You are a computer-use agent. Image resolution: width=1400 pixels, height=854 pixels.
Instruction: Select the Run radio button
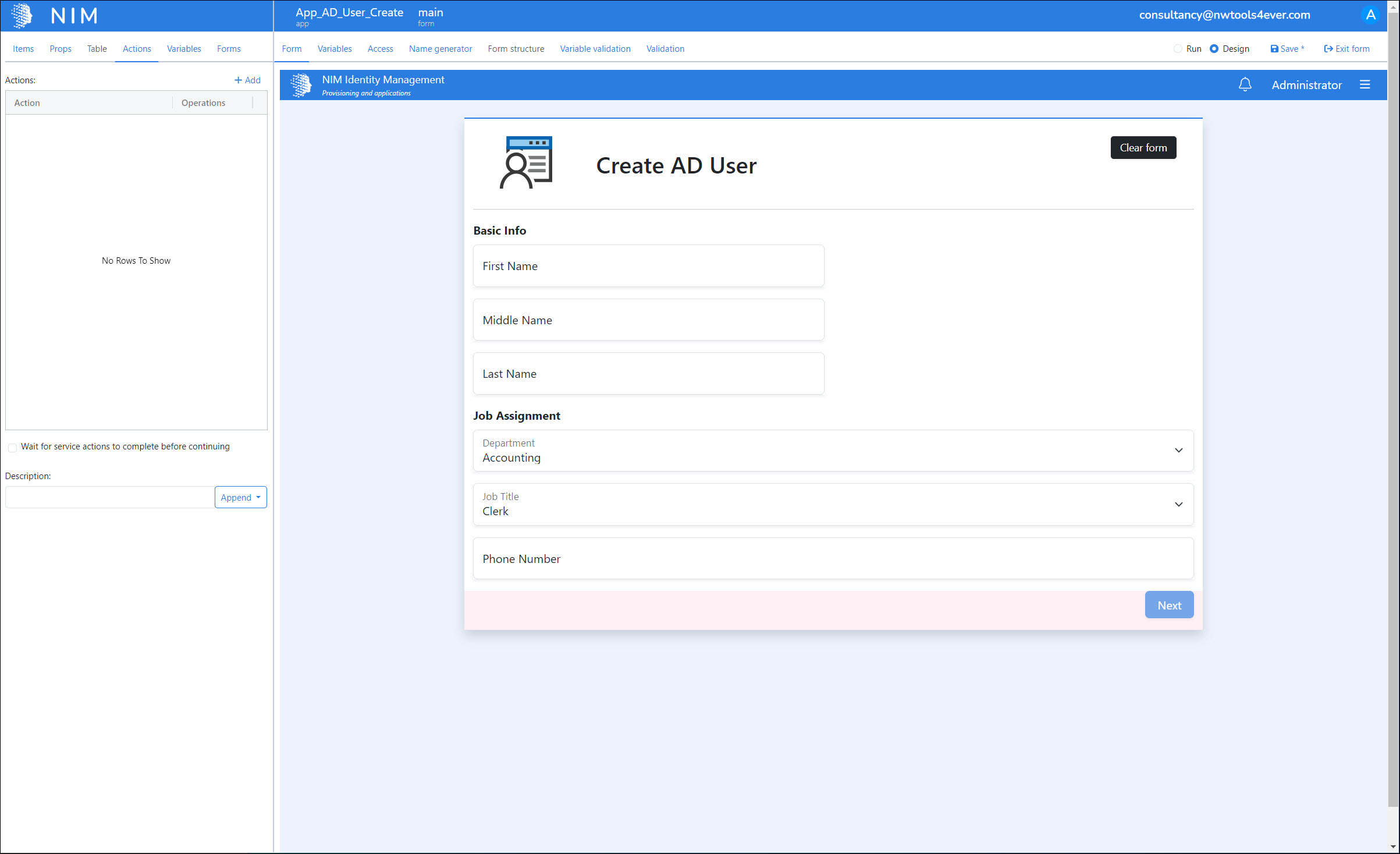[1177, 49]
